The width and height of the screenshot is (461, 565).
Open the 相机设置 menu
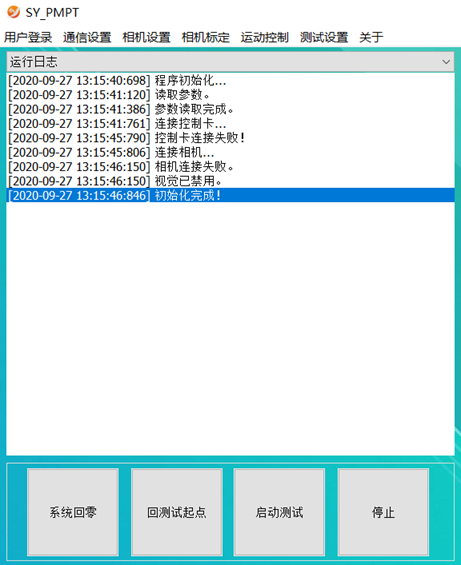pos(146,37)
